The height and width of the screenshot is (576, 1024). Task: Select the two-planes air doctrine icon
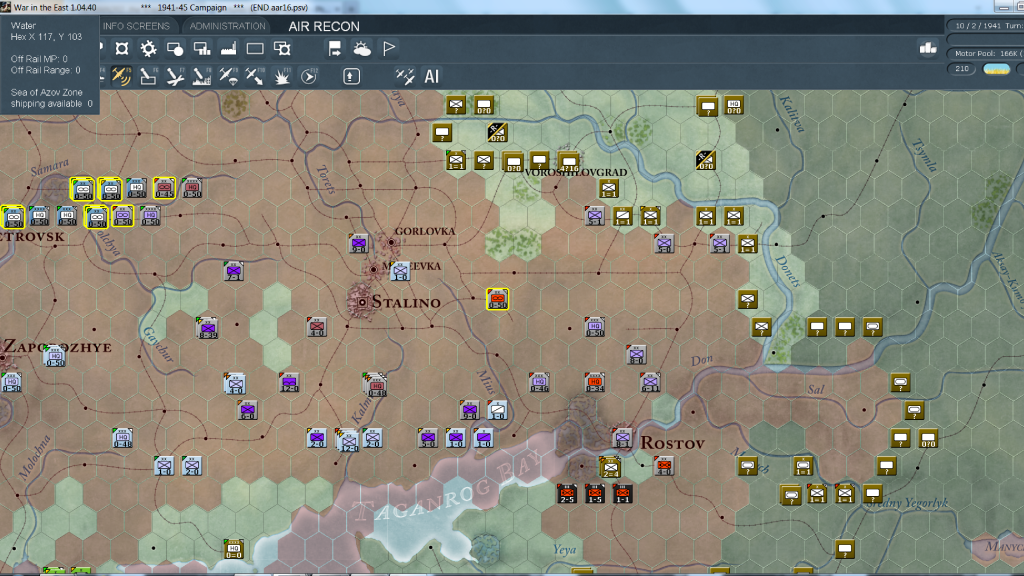click(405, 75)
